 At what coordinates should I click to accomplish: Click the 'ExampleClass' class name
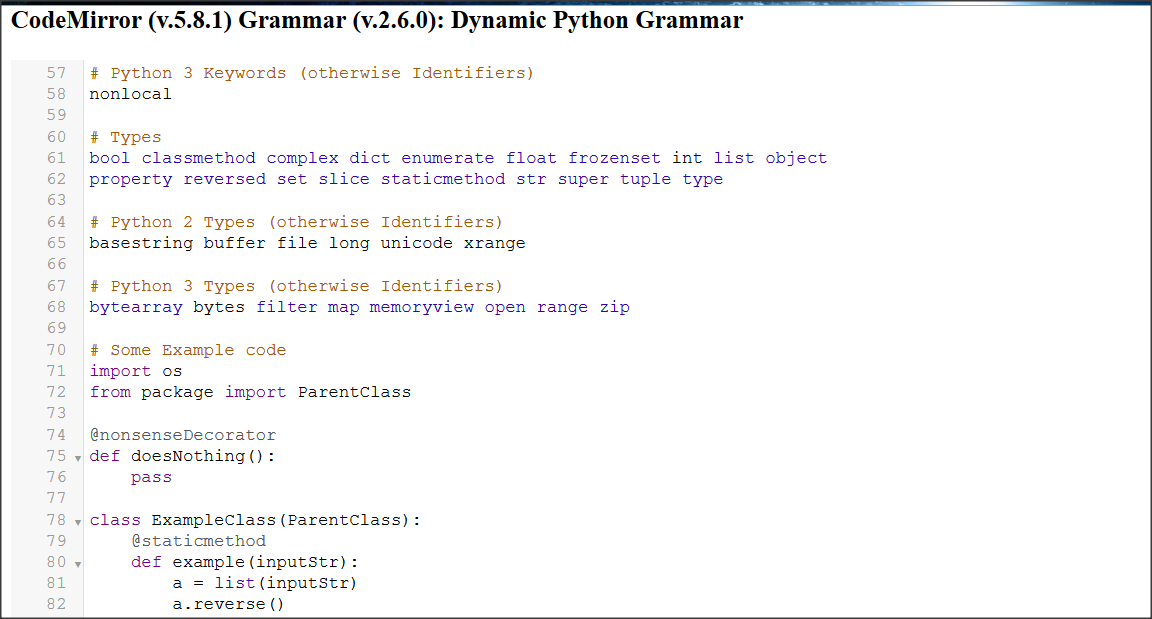click(214, 521)
